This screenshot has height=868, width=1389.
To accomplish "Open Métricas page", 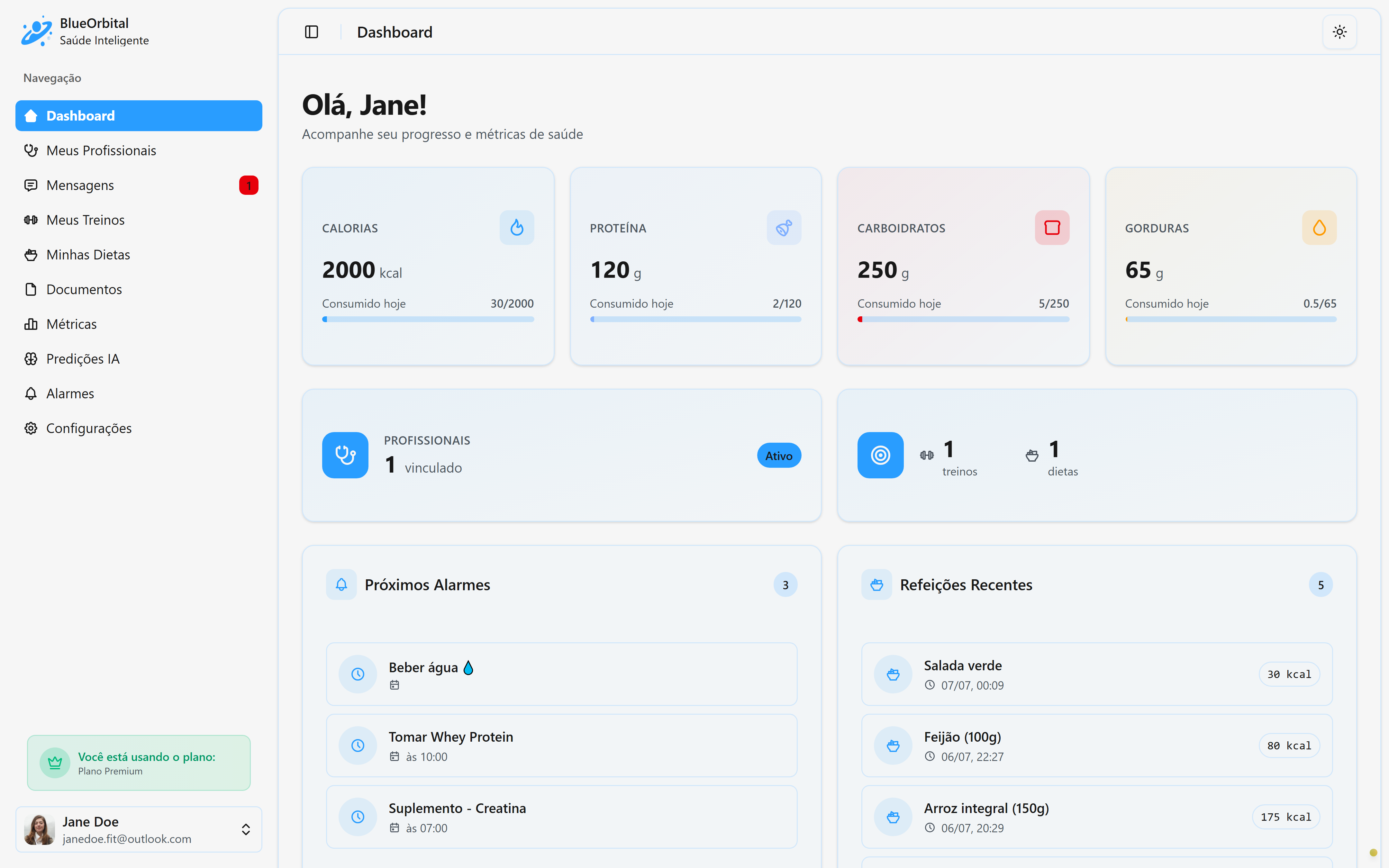I will click(139, 324).
